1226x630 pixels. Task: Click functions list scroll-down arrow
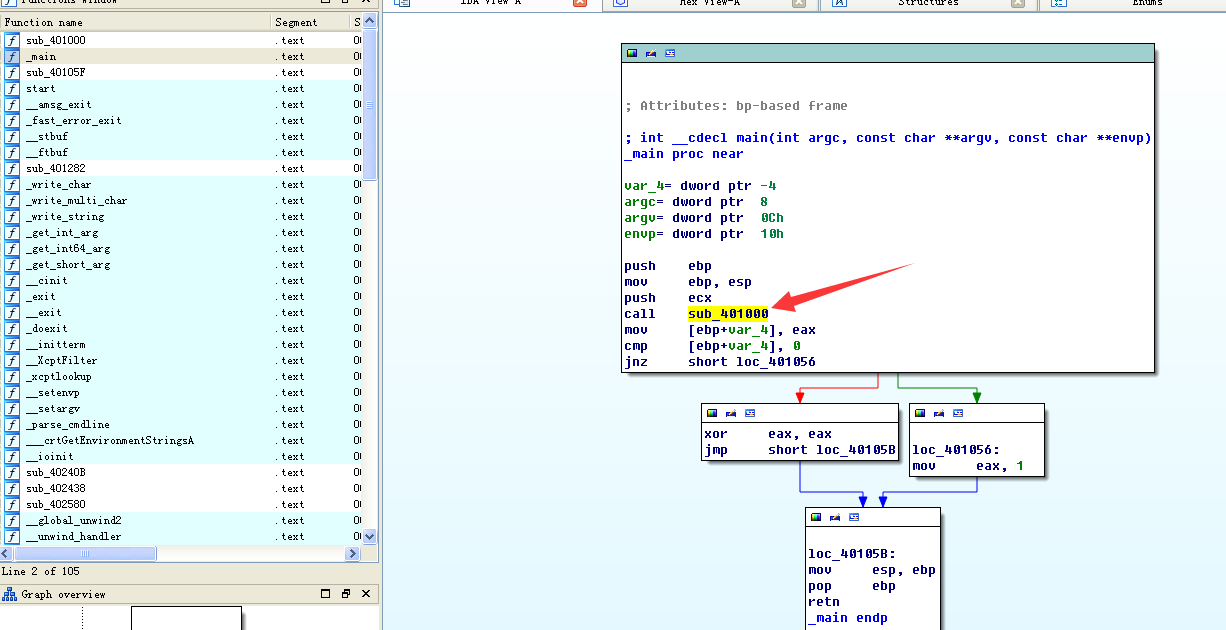pos(369,537)
